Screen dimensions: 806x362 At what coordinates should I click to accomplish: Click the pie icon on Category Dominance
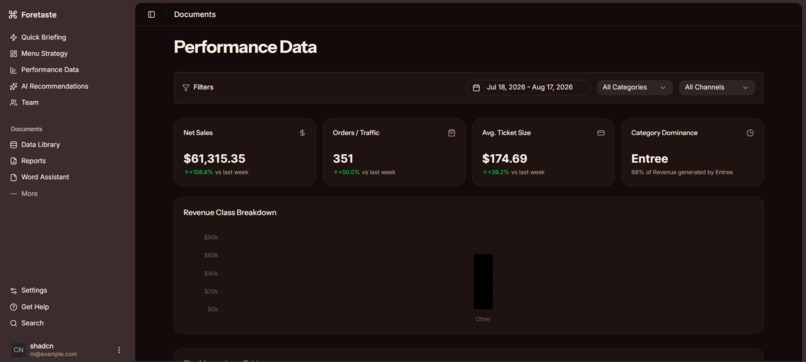click(x=750, y=133)
